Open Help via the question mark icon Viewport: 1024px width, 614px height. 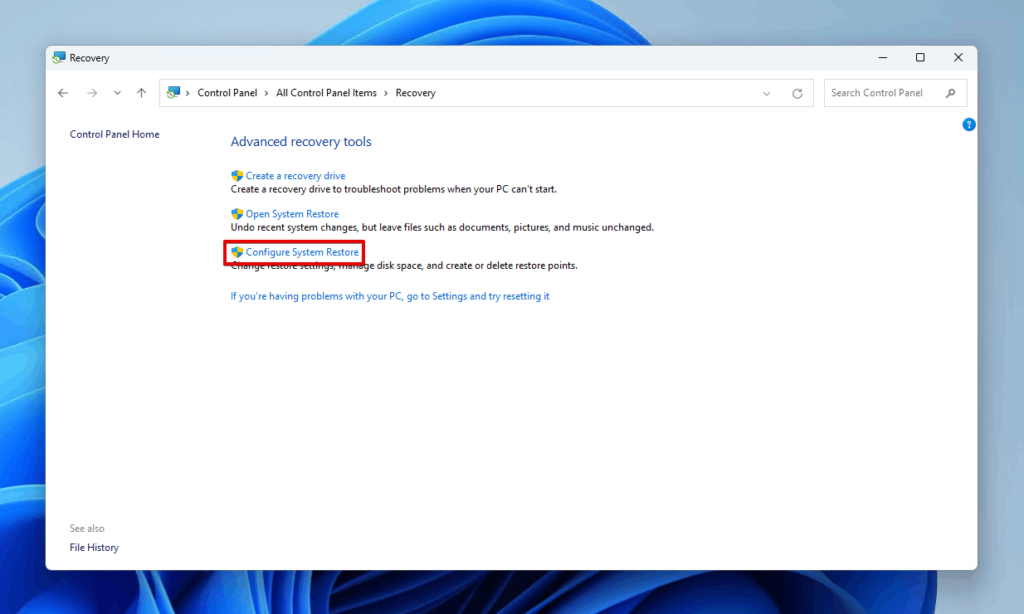968,124
